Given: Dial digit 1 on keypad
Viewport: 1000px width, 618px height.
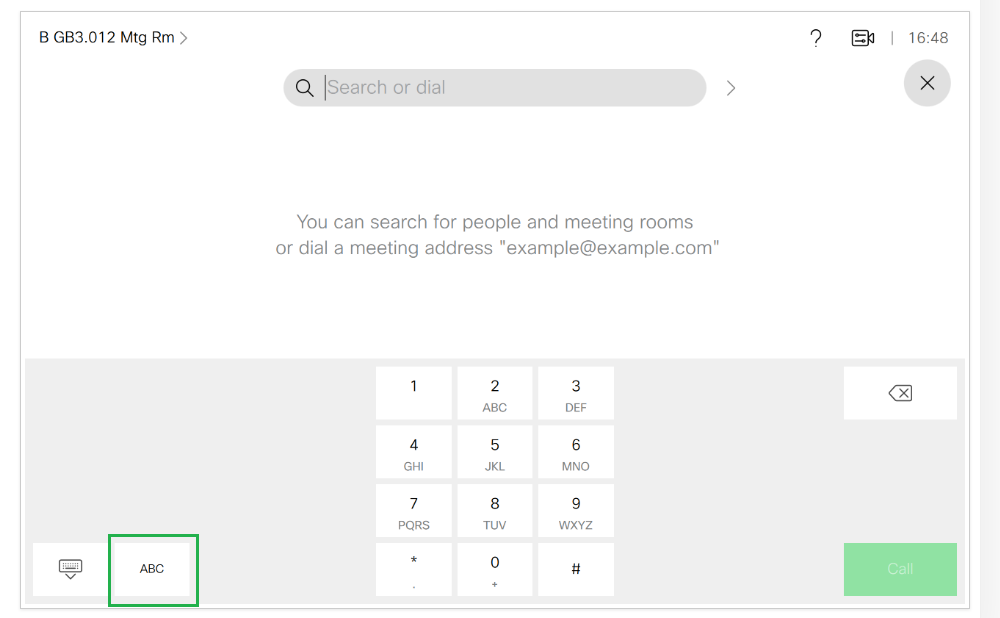Looking at the screenshot, I should click(x=414, y=393).
